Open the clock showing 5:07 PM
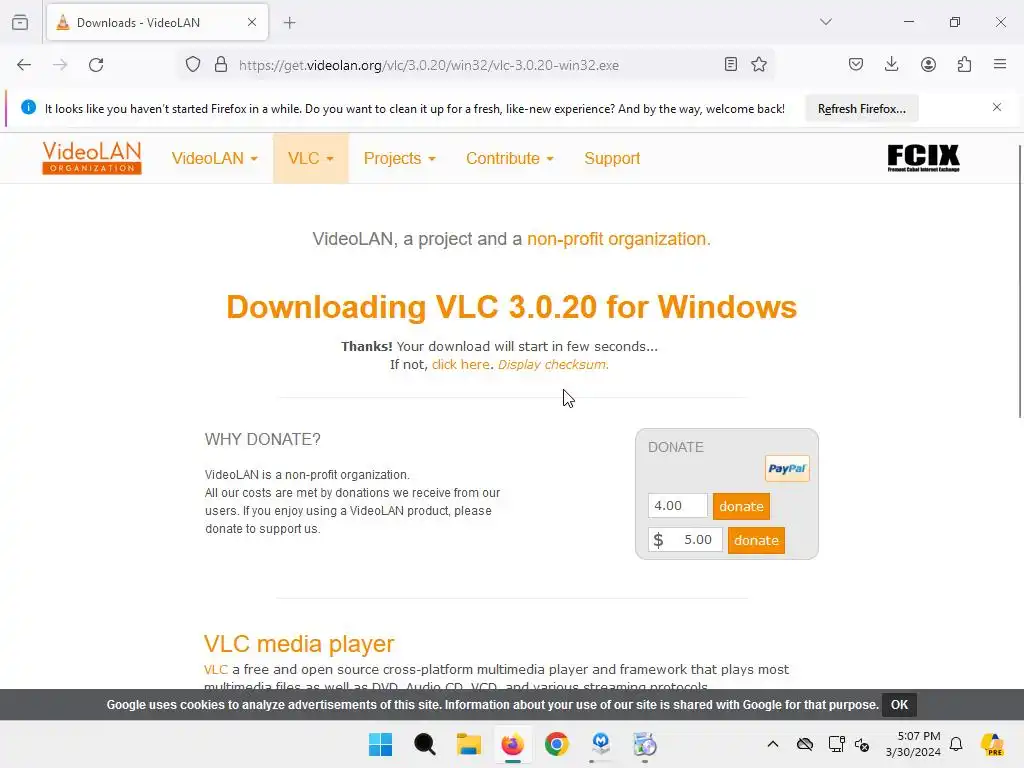Screen dimensions: 1024x768 coord(913,744)
